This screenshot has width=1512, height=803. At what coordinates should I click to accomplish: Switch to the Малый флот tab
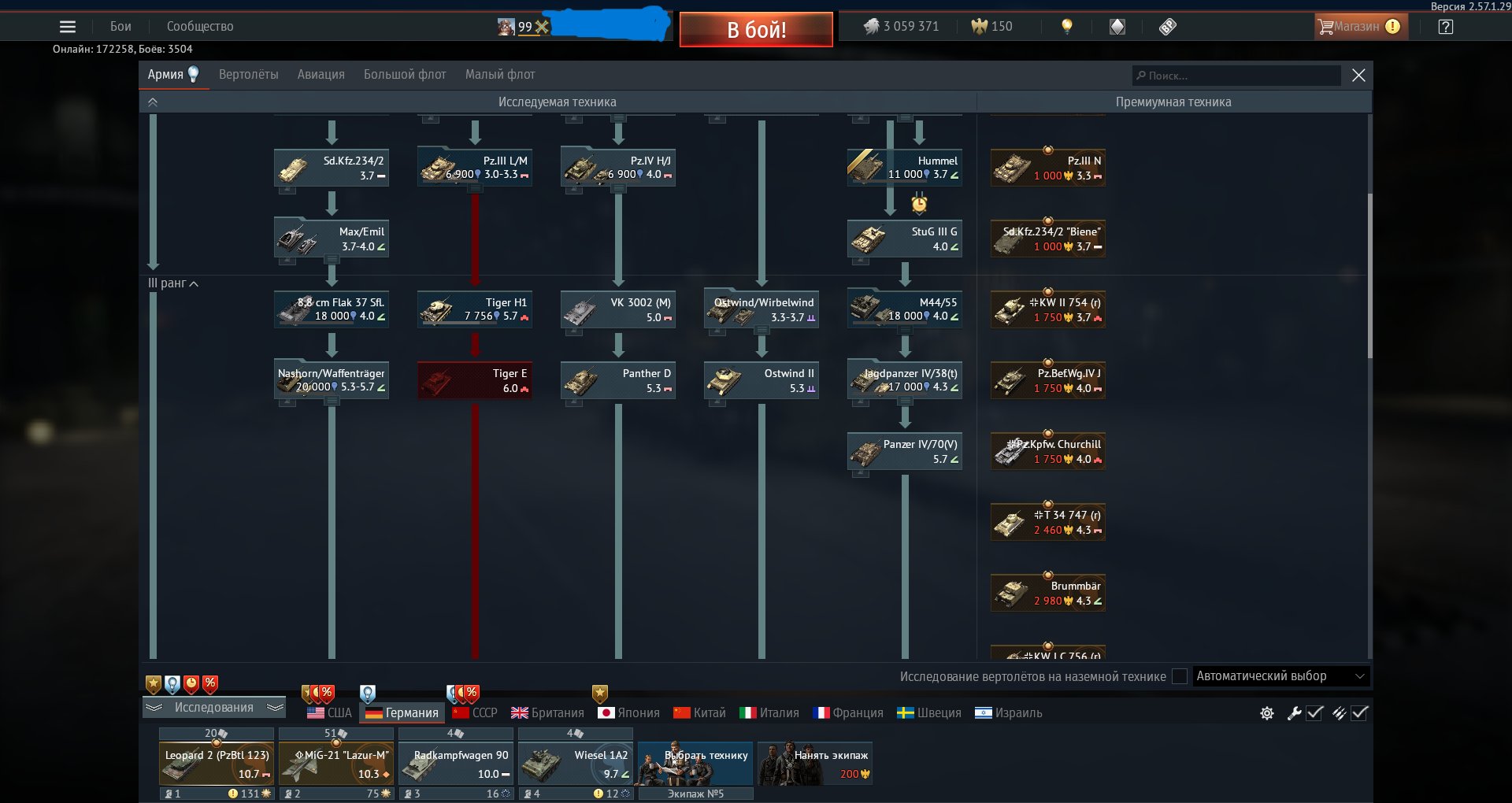point(500,75)
